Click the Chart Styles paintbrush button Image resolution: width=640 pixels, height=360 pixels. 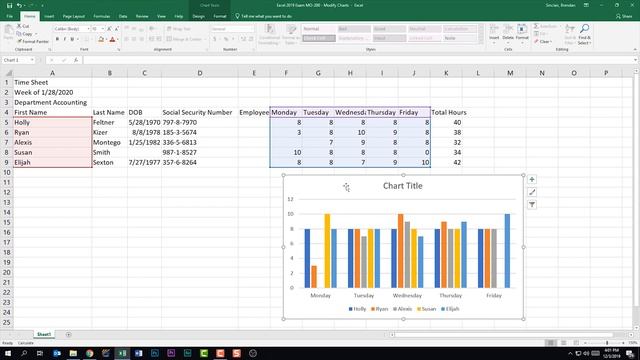(532, 192)
